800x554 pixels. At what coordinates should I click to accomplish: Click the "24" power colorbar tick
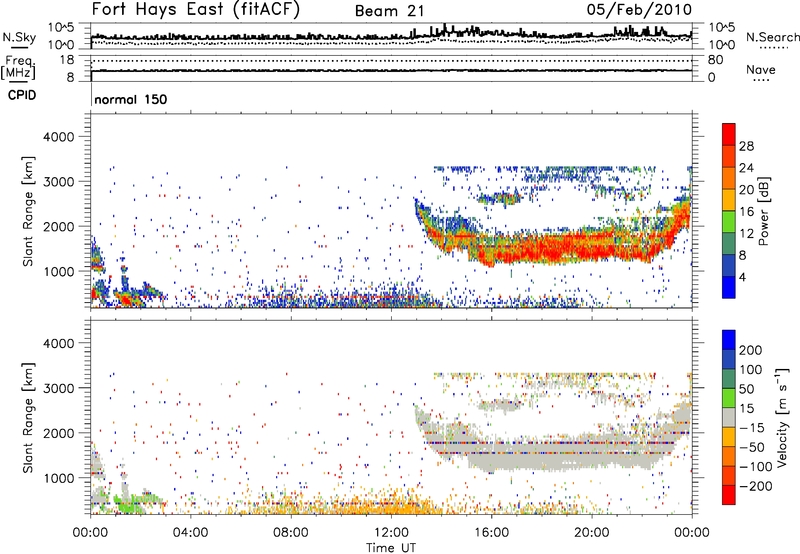[746, 168]
